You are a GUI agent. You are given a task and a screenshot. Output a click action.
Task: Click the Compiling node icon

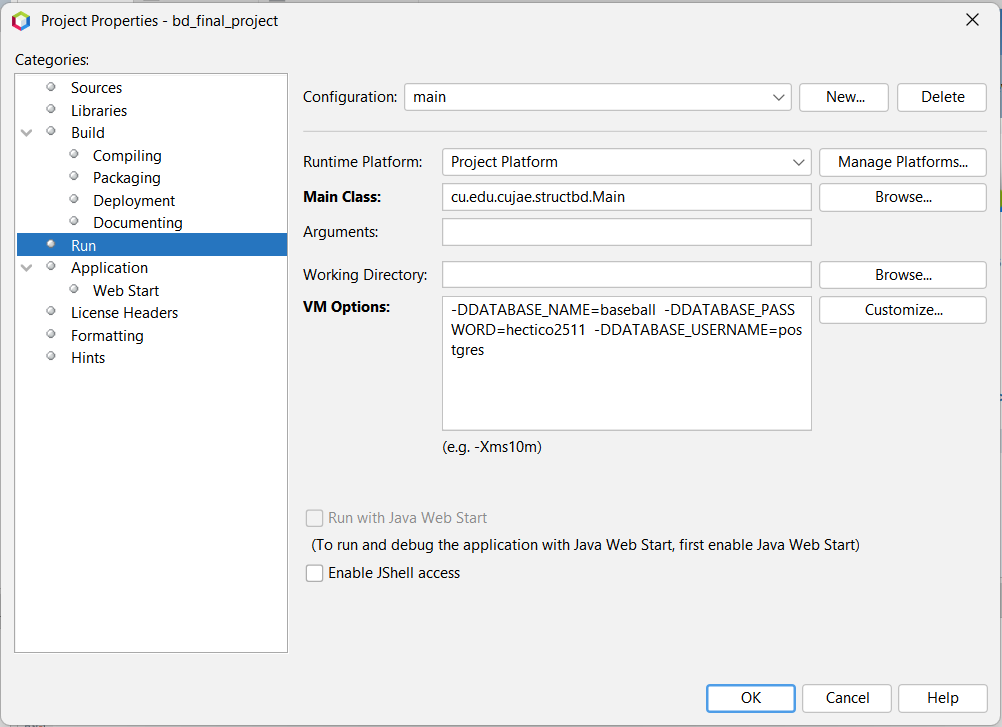(x=72, y=155)
